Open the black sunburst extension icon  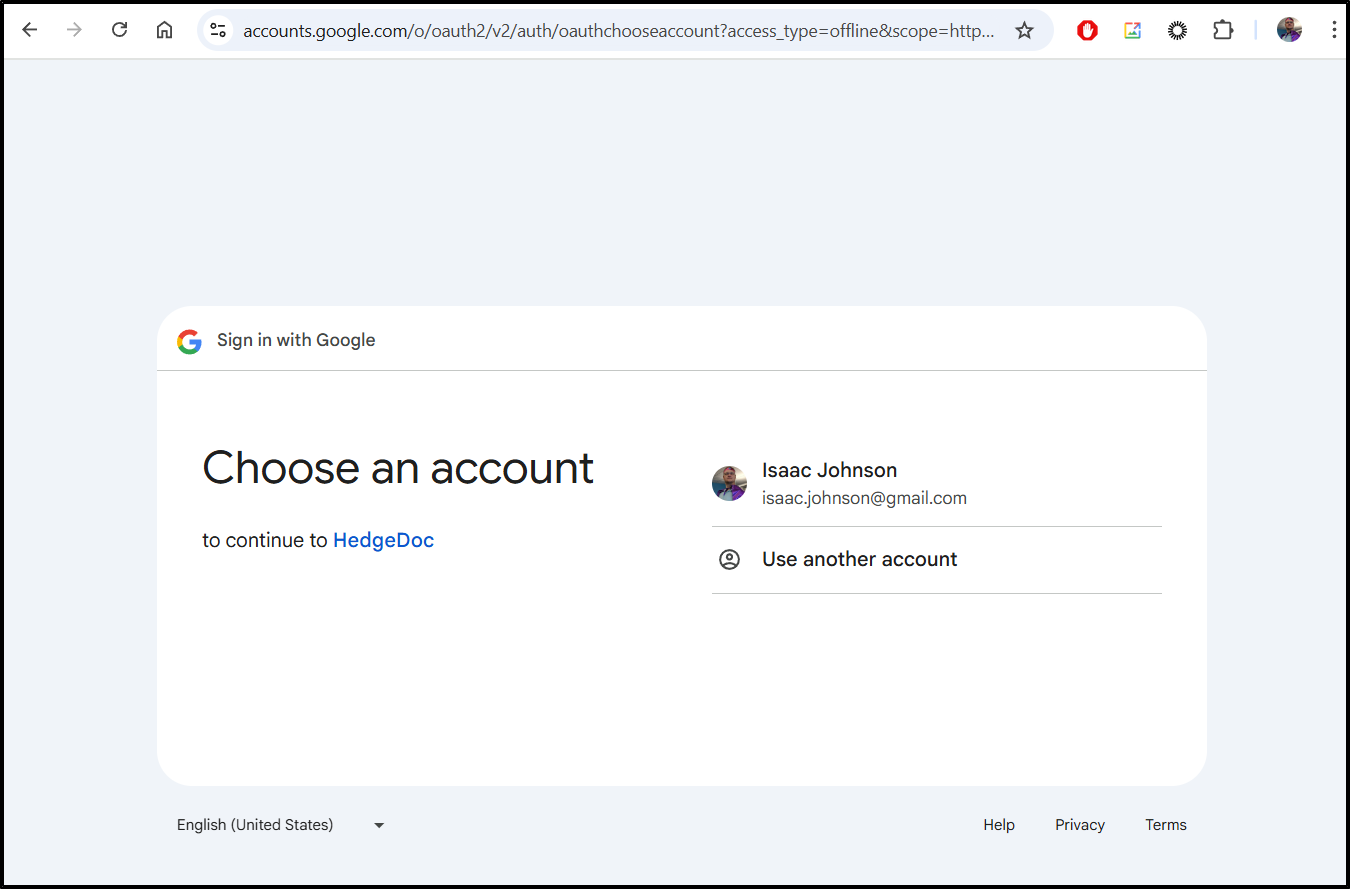(1177, 30)
